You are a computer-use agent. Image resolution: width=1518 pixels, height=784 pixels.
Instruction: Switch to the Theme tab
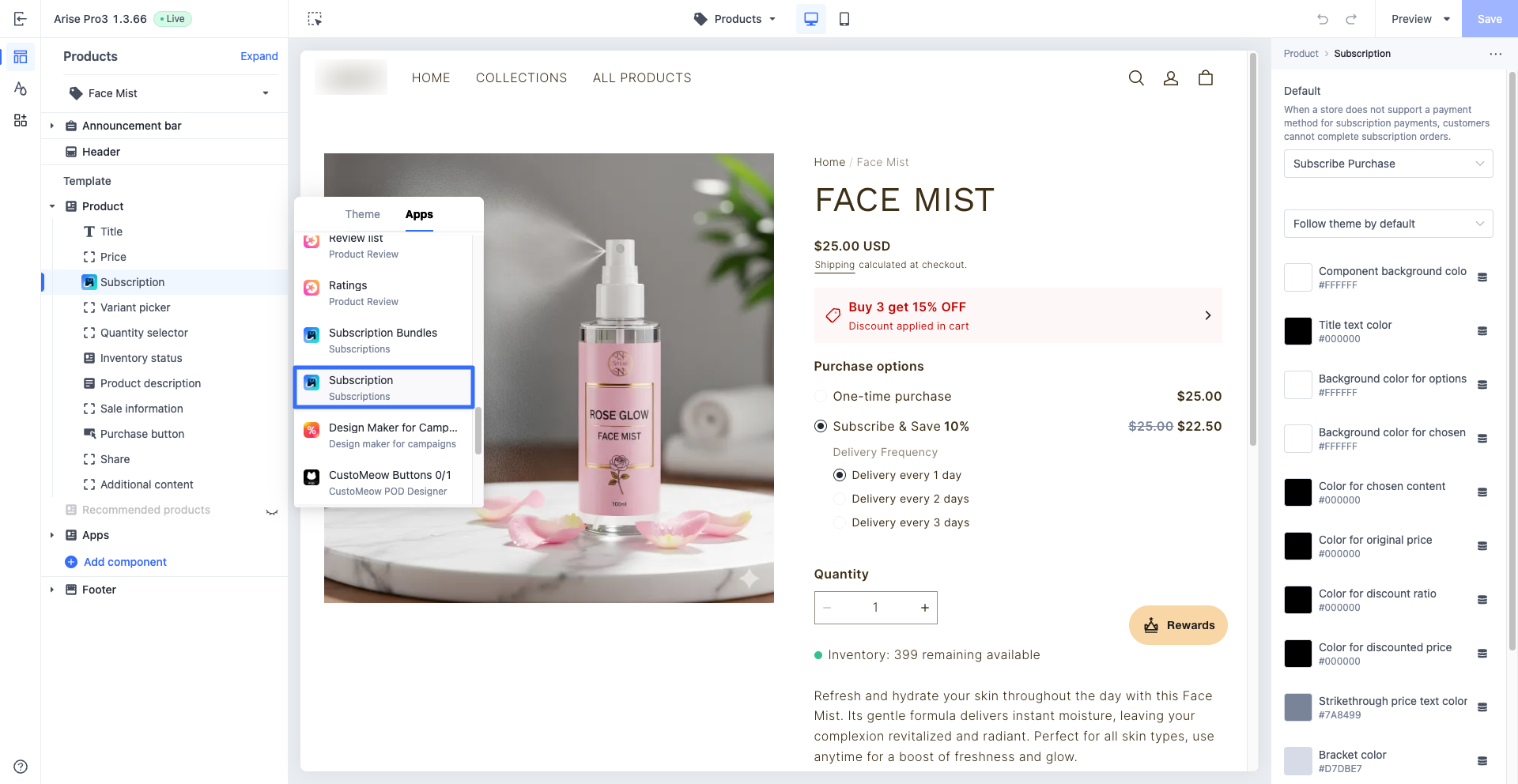(362, 214)
